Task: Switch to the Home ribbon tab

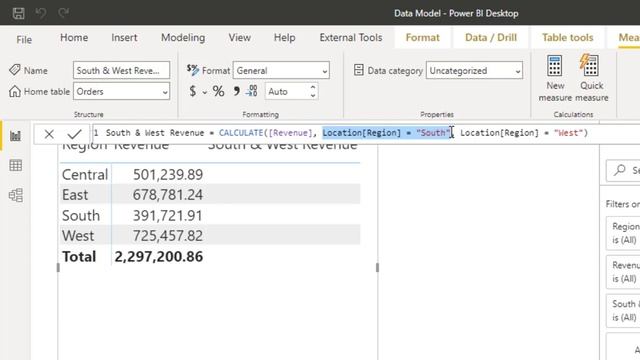Action: pos(74,38)
